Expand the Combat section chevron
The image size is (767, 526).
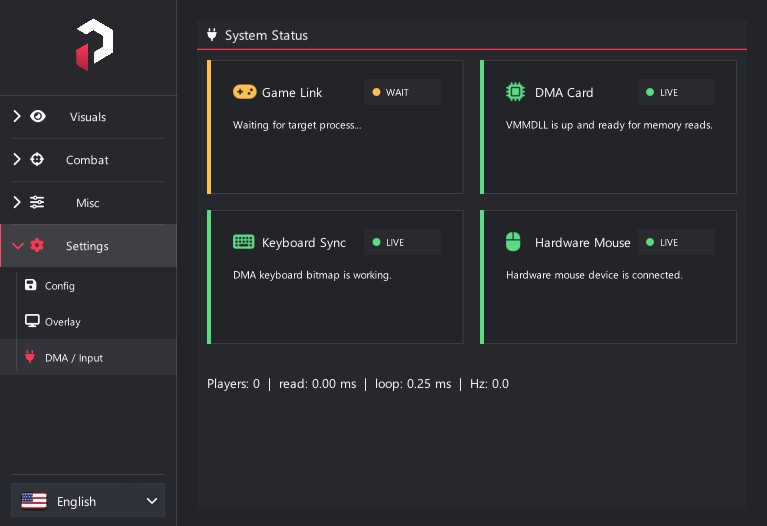tap(17, 160)
